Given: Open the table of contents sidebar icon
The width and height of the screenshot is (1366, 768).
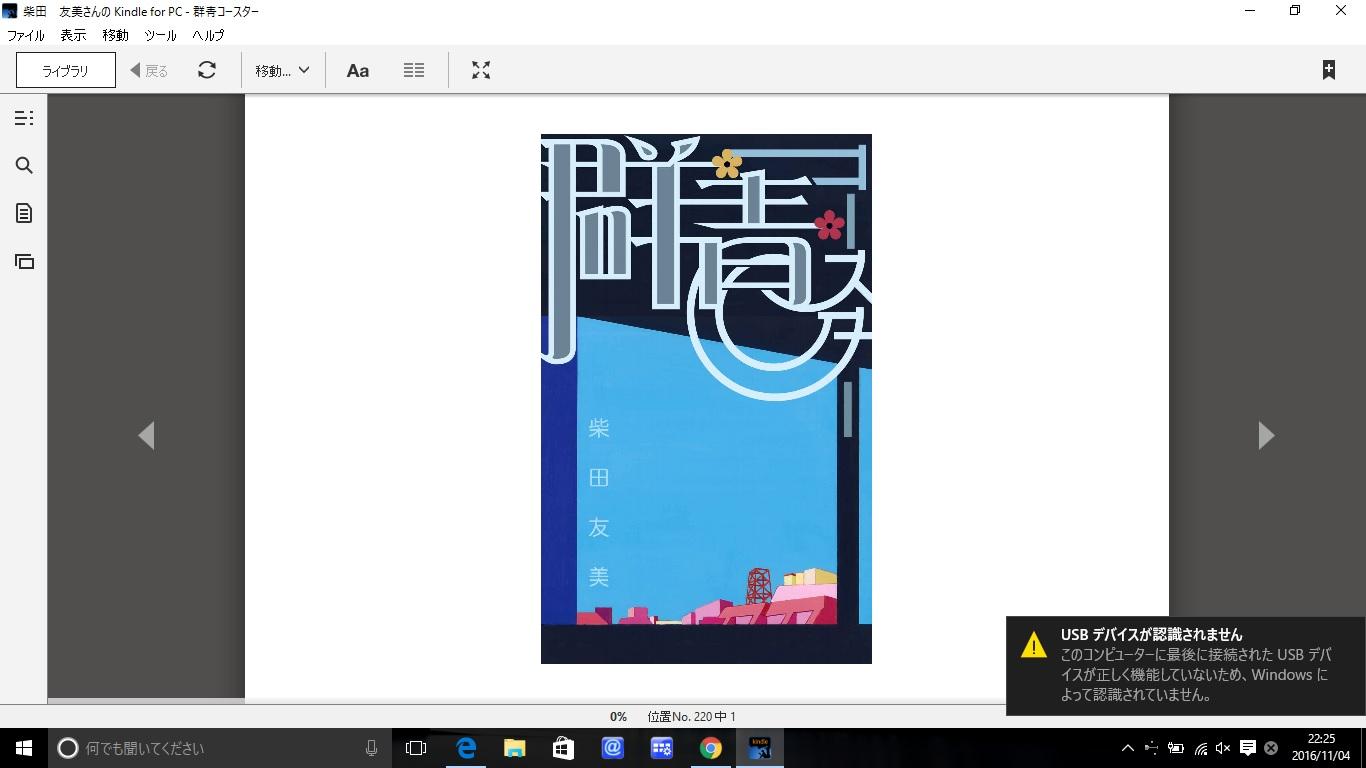Looking at the screenshot, I should click(24, 118).
